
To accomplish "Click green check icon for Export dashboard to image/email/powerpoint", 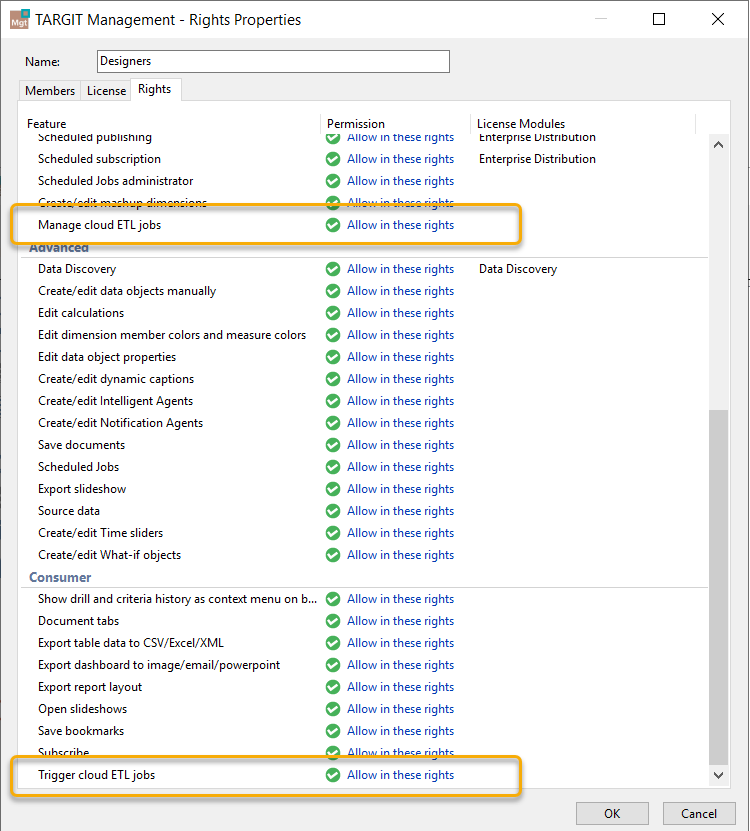I will 333,665.
